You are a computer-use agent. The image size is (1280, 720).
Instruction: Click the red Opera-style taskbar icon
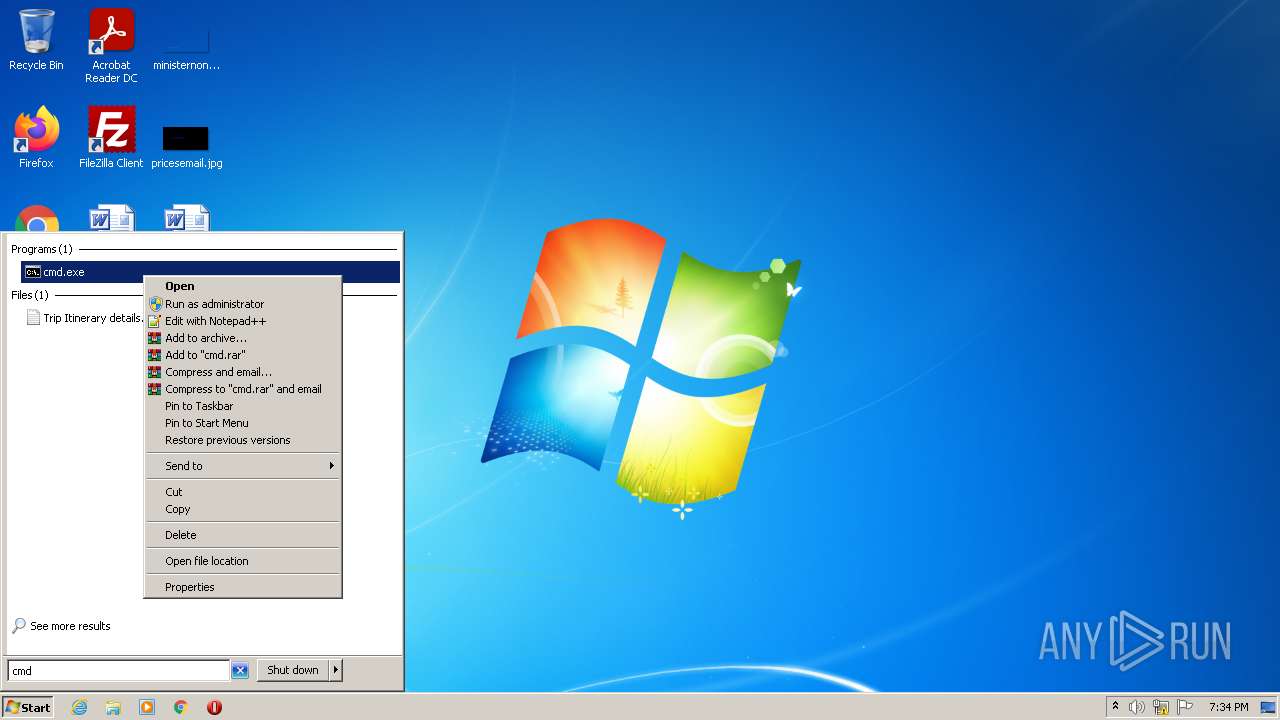coord(214,707)
